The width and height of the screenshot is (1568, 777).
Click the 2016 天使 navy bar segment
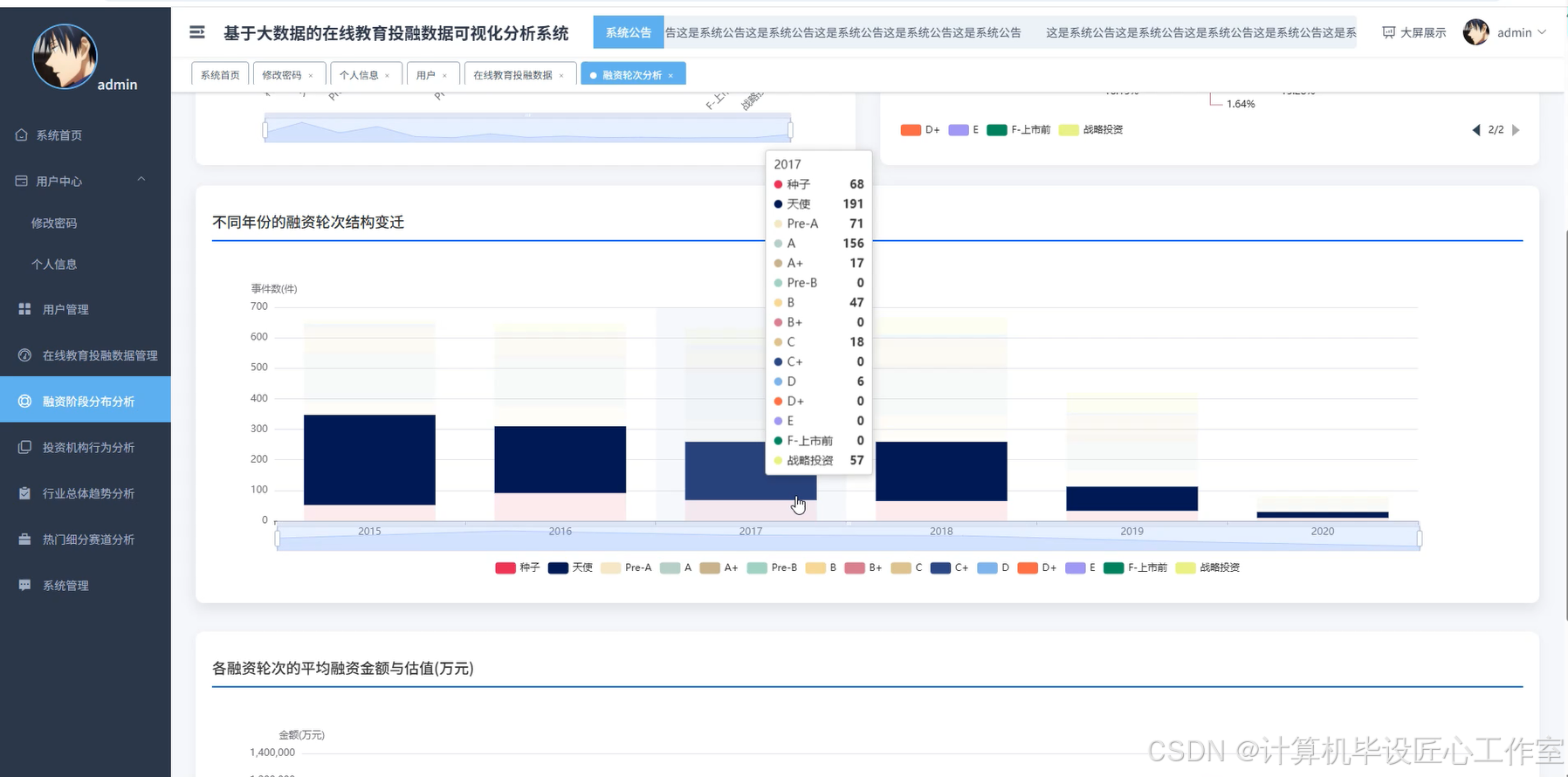(x=560, y=460)
